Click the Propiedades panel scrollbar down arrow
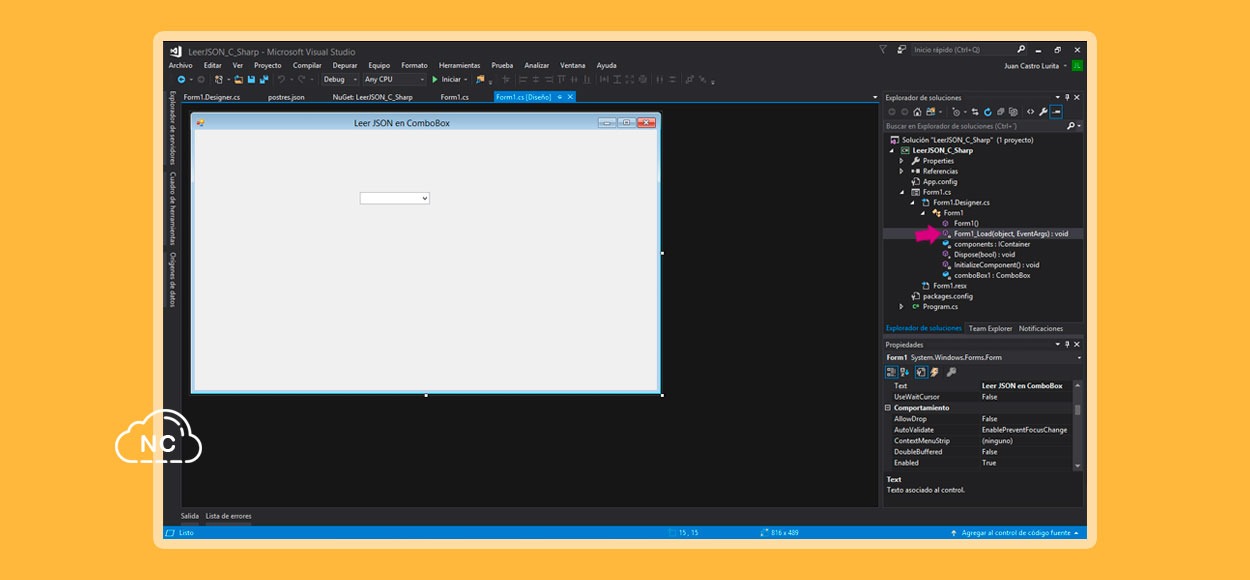 [x=1077, y=465]
